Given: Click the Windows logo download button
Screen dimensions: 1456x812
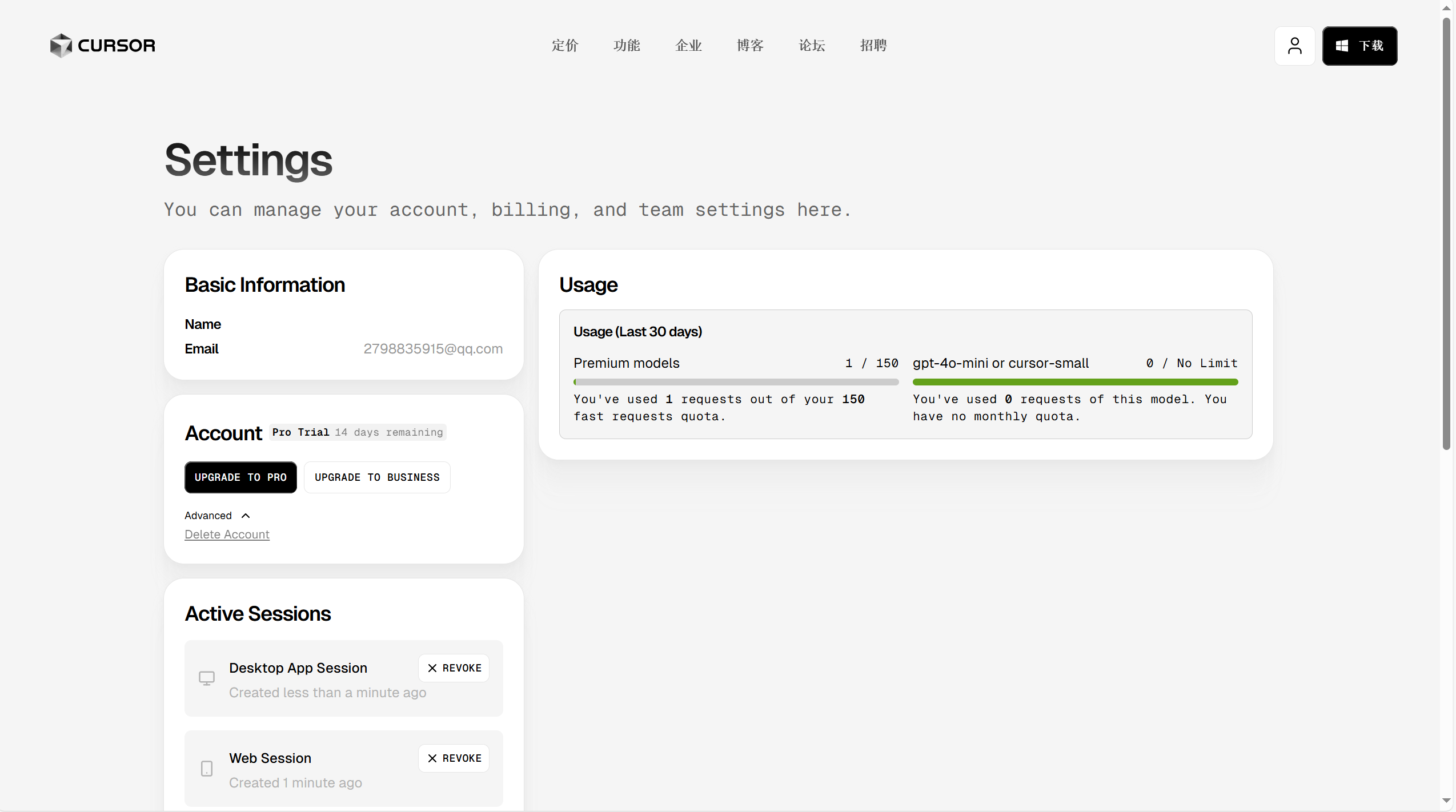Looking at the screenshot, I should pyautogui.click(x=1359, y=46).
